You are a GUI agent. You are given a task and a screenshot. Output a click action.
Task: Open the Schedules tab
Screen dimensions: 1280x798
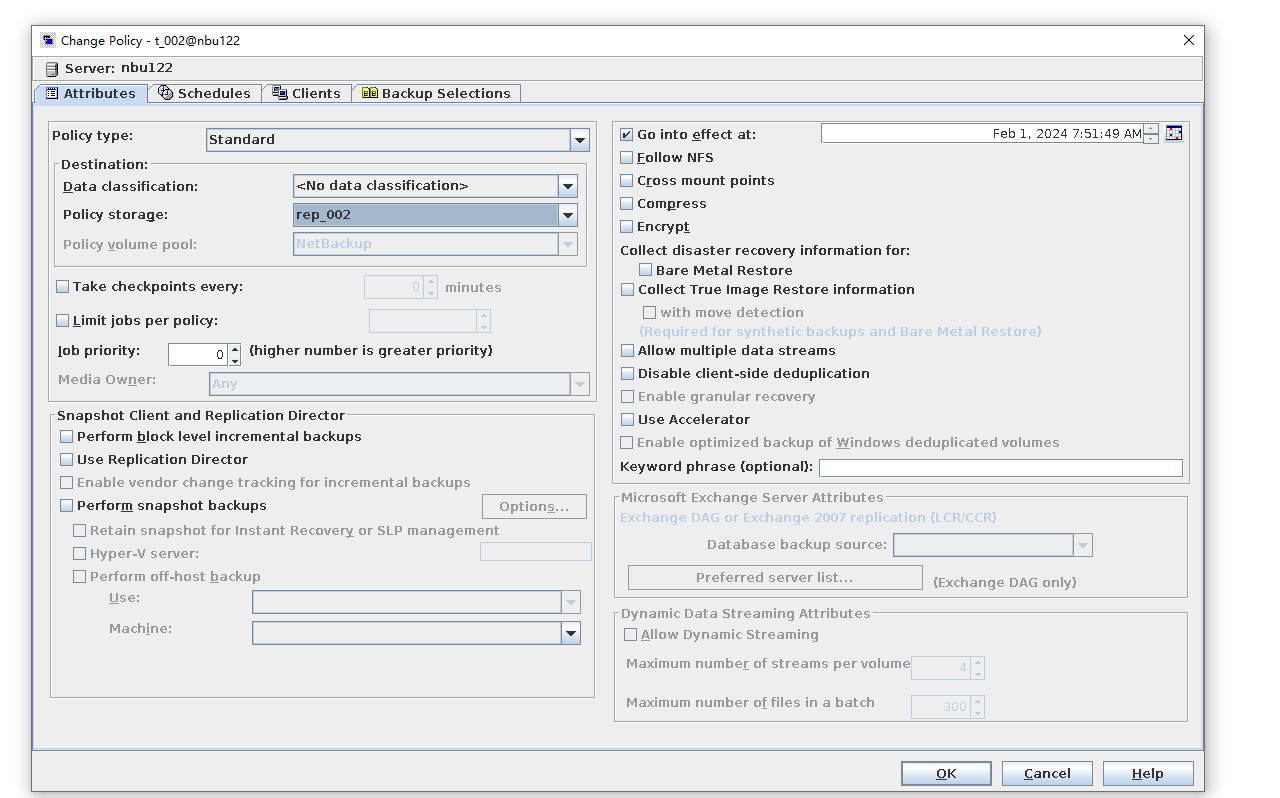[x=205, y=93]
